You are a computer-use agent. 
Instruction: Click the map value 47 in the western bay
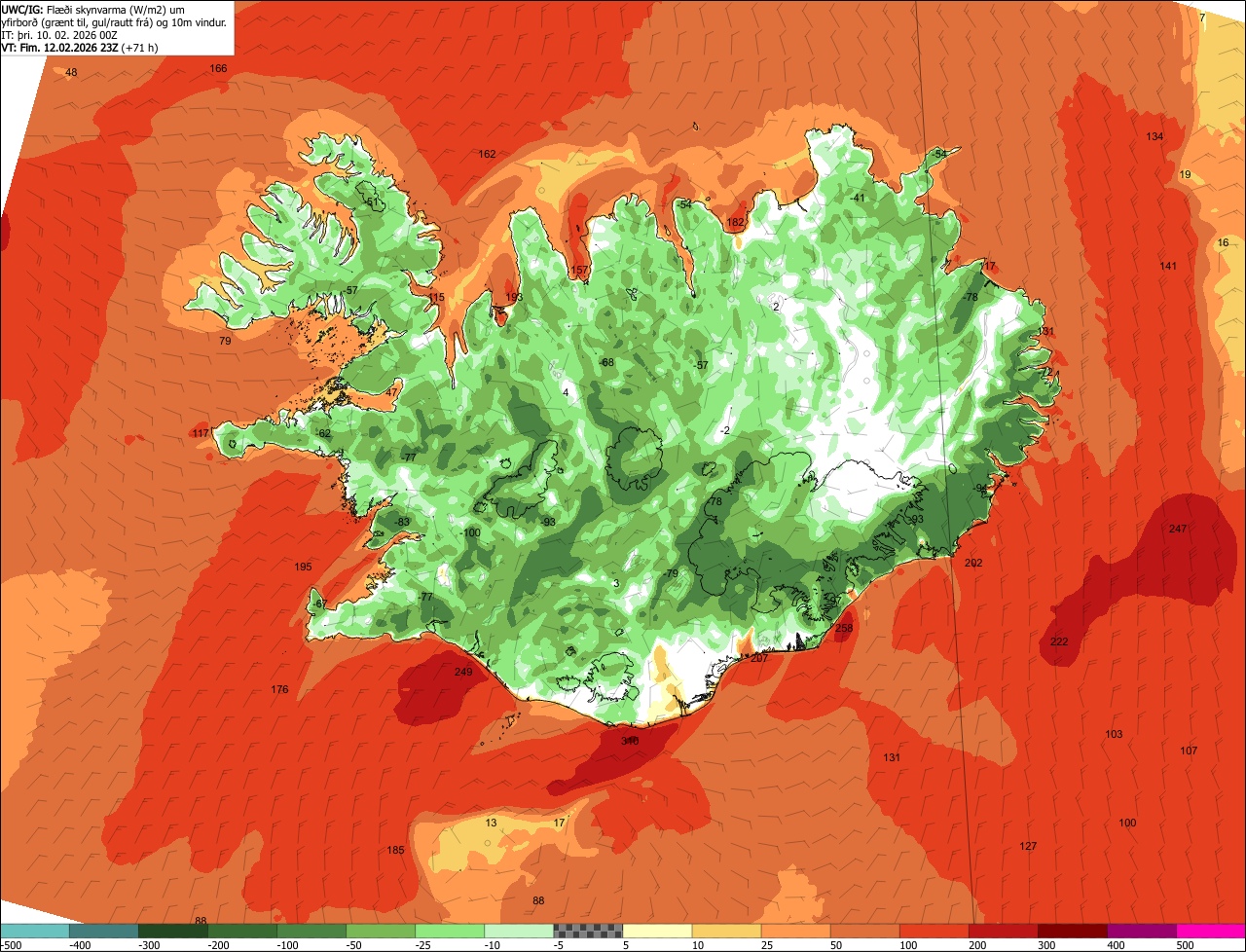point(391,392)
